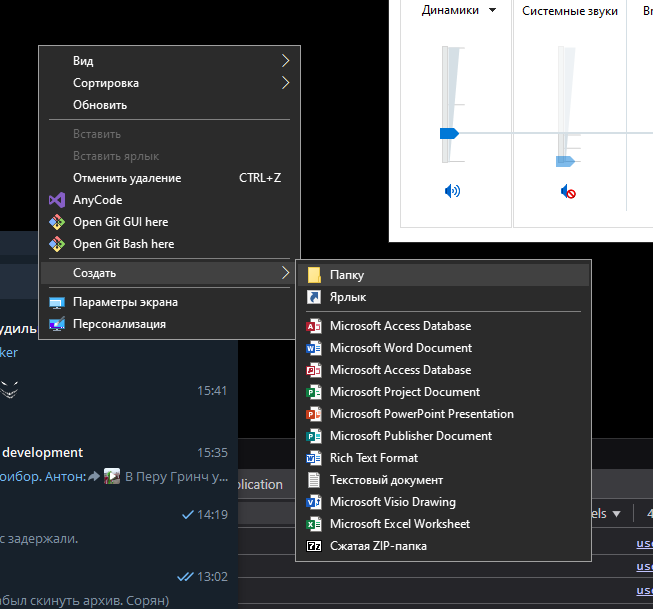Click the Microsoft Word Document icon
Viewport: 653px width, 609px height.
click(x=314, y=348)
